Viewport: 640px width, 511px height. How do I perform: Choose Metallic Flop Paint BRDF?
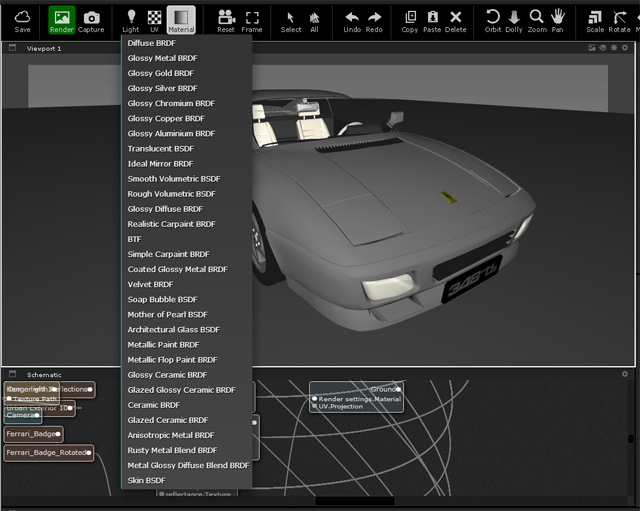point(187,360)
